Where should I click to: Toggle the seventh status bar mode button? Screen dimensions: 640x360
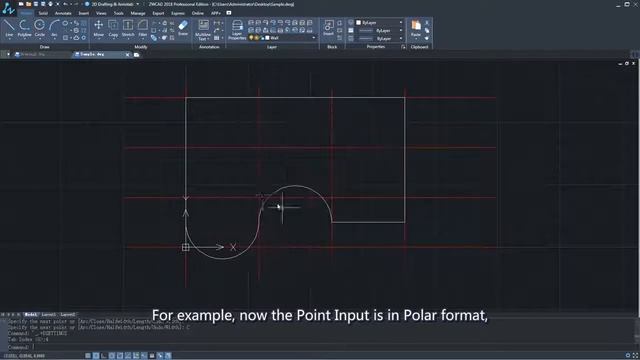pyautogui.click(x=136, y=356)
